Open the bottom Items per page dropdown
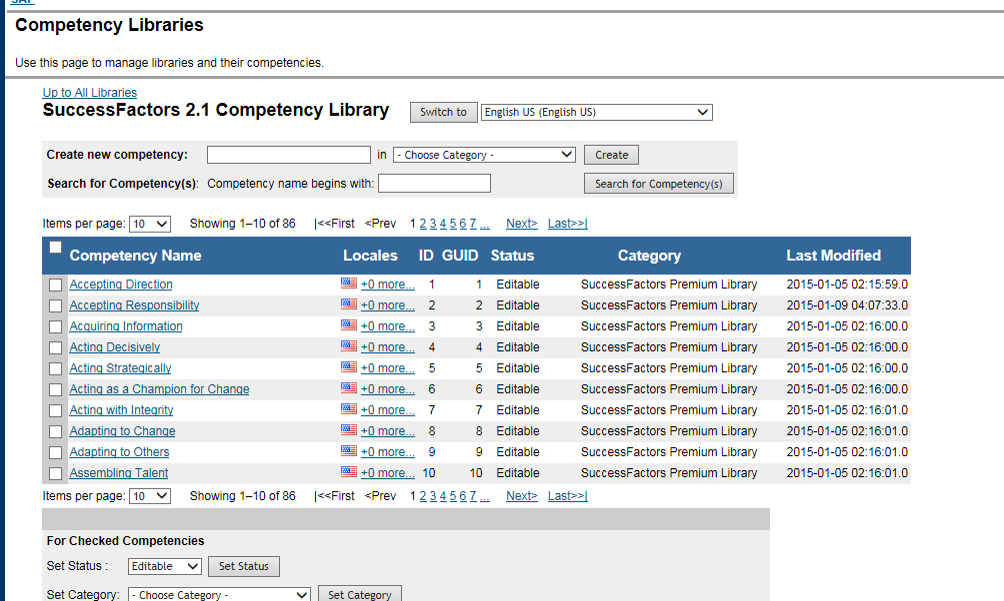 coord(150,496)
